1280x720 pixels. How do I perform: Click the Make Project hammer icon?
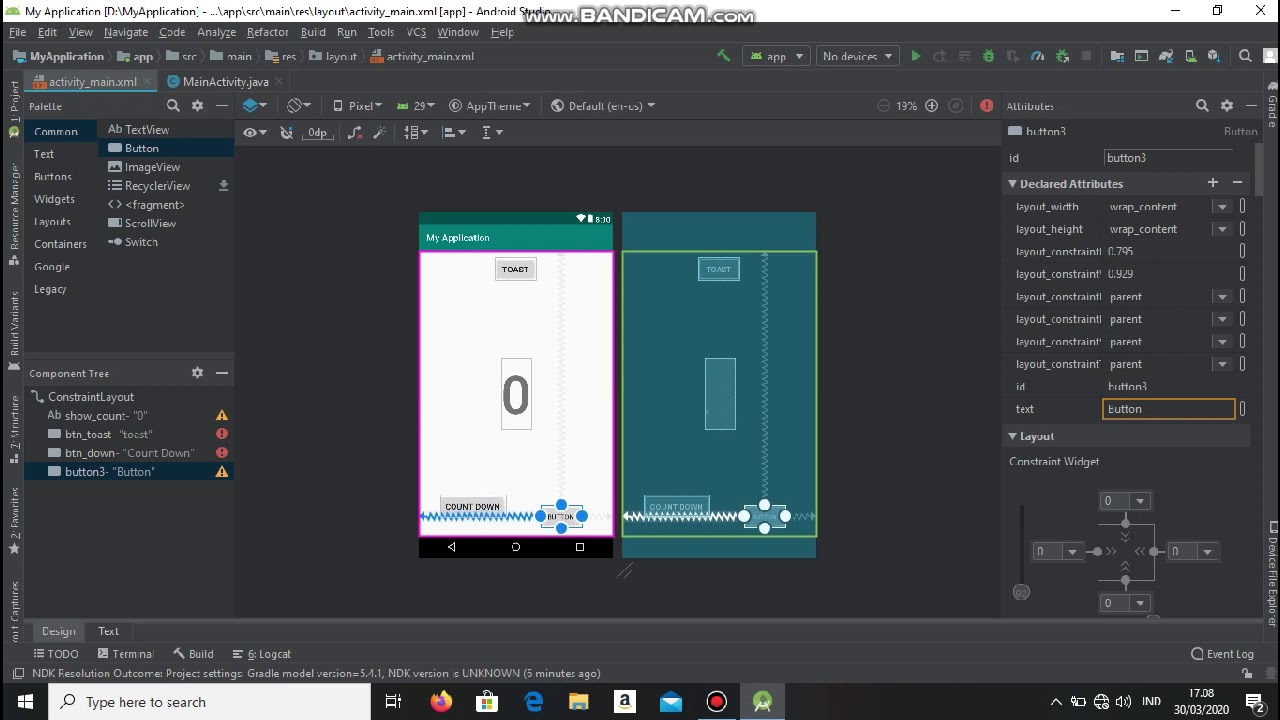[724, 56]
